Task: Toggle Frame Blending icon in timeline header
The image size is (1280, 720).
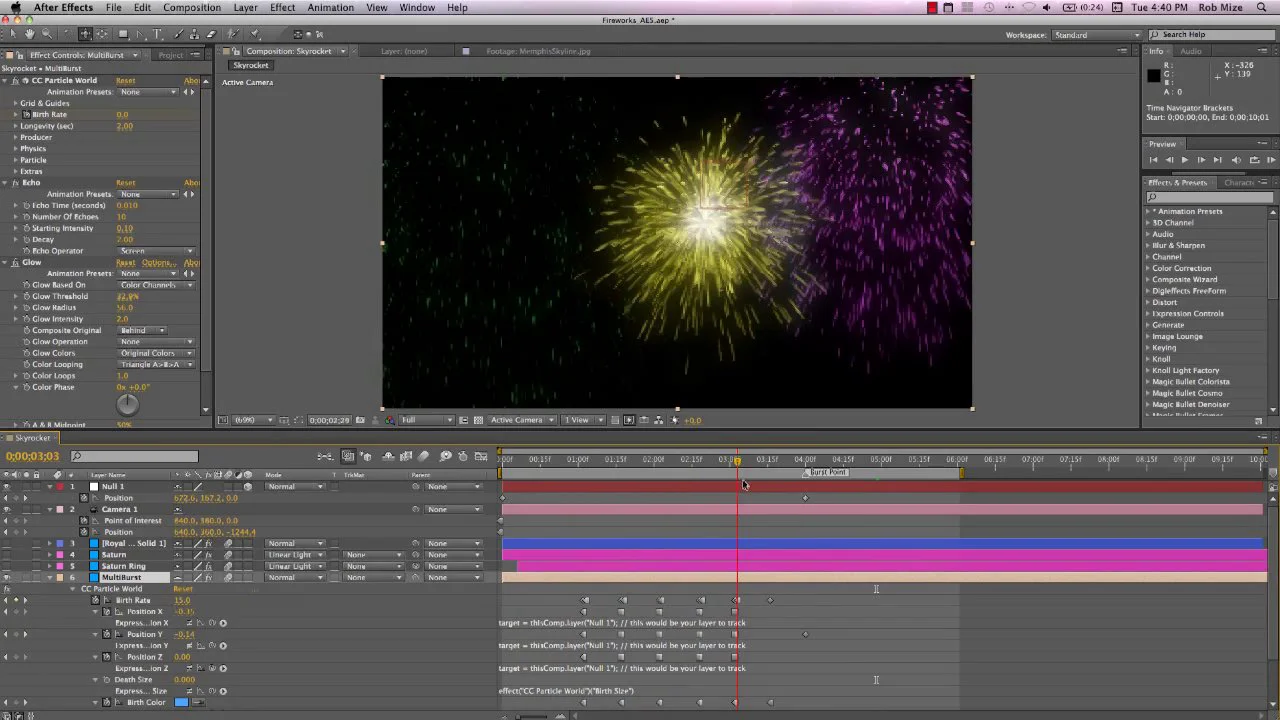Action: click(406, 456)
